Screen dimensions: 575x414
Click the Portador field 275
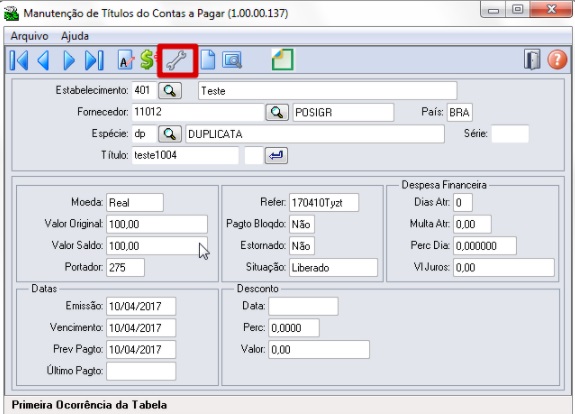pyautogui.click(x=125, y=267)
